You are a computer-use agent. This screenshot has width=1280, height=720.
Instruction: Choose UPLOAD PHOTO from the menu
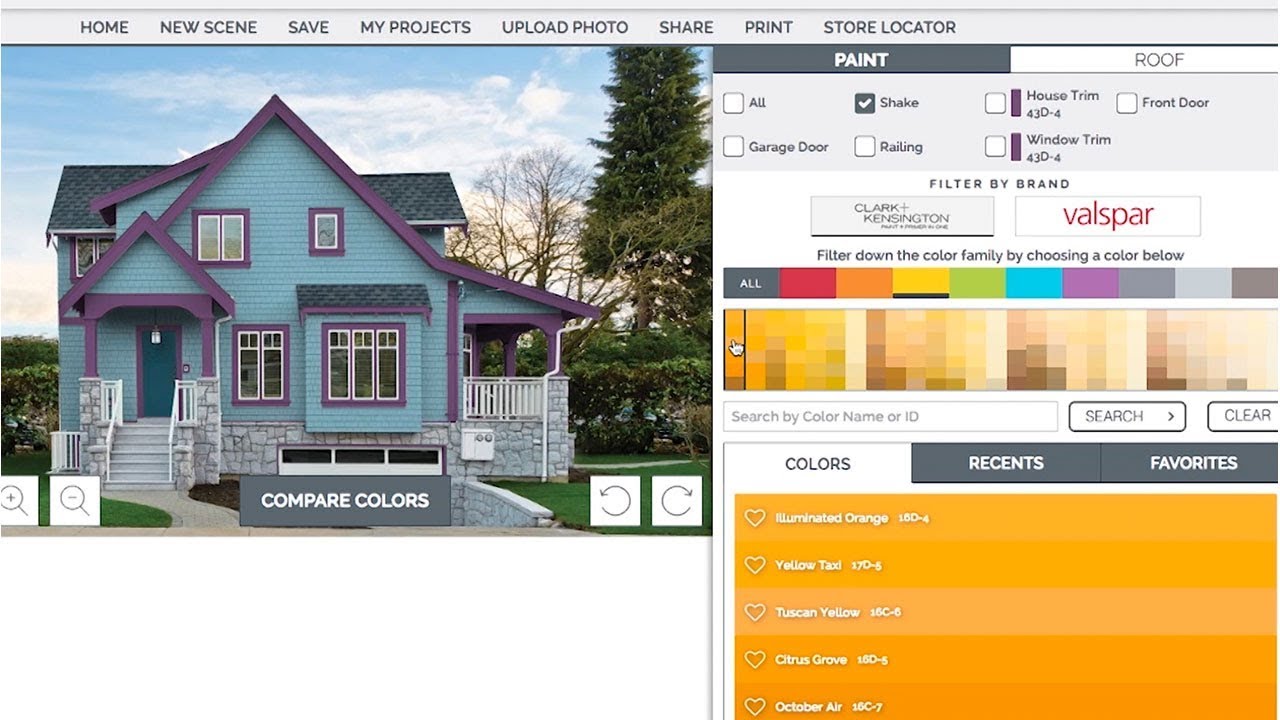(565, 27)
